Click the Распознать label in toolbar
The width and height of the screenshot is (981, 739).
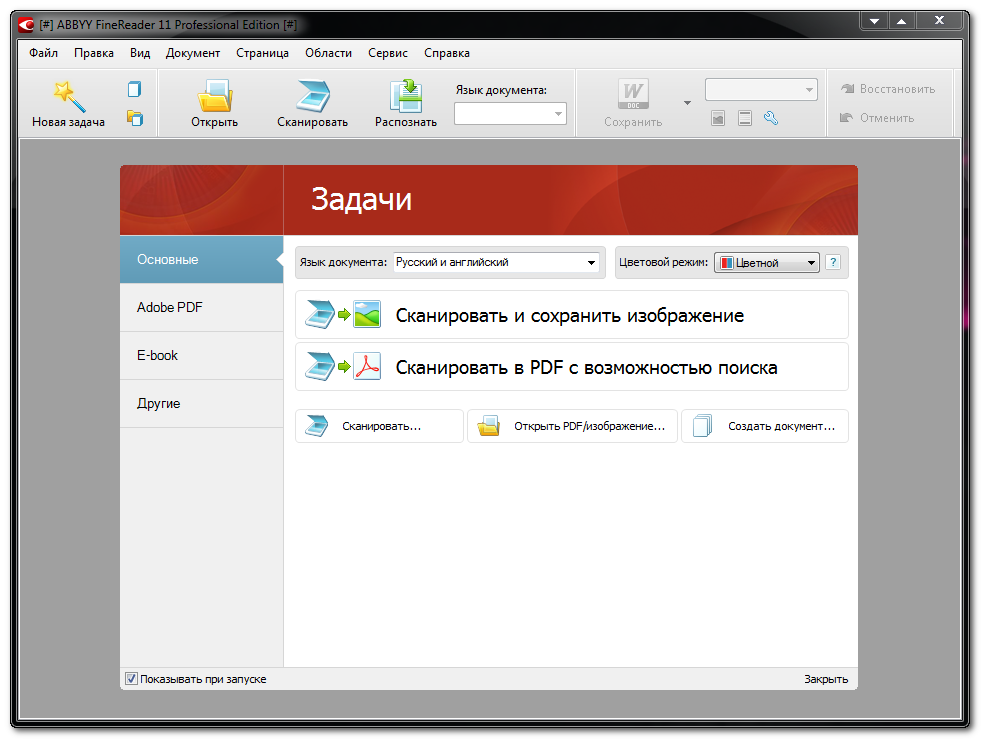405,122
